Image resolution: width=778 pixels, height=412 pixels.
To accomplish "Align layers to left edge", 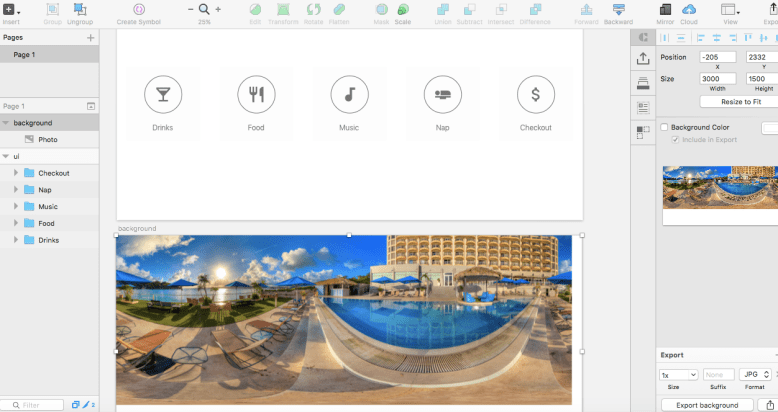I will [701, 38].
